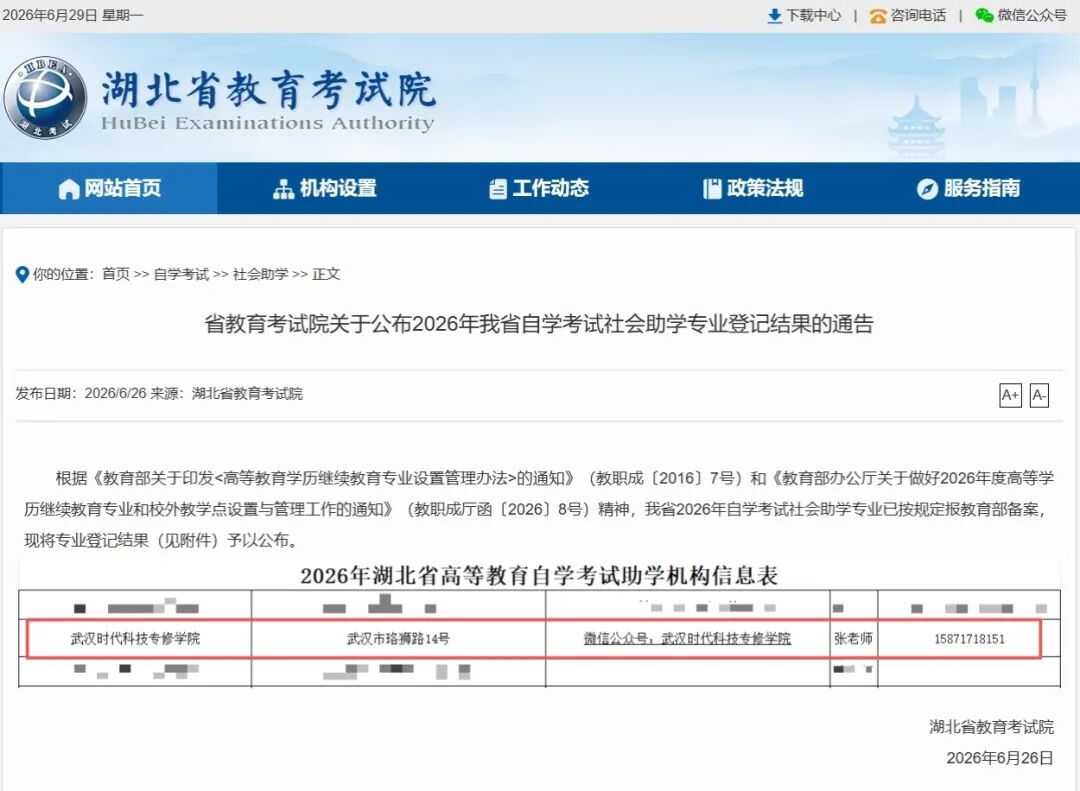Image resolution: width=1080 pixels, height=791 pixels.
Task: Open the 微信公众号 link
Action: click(1032, 15)
